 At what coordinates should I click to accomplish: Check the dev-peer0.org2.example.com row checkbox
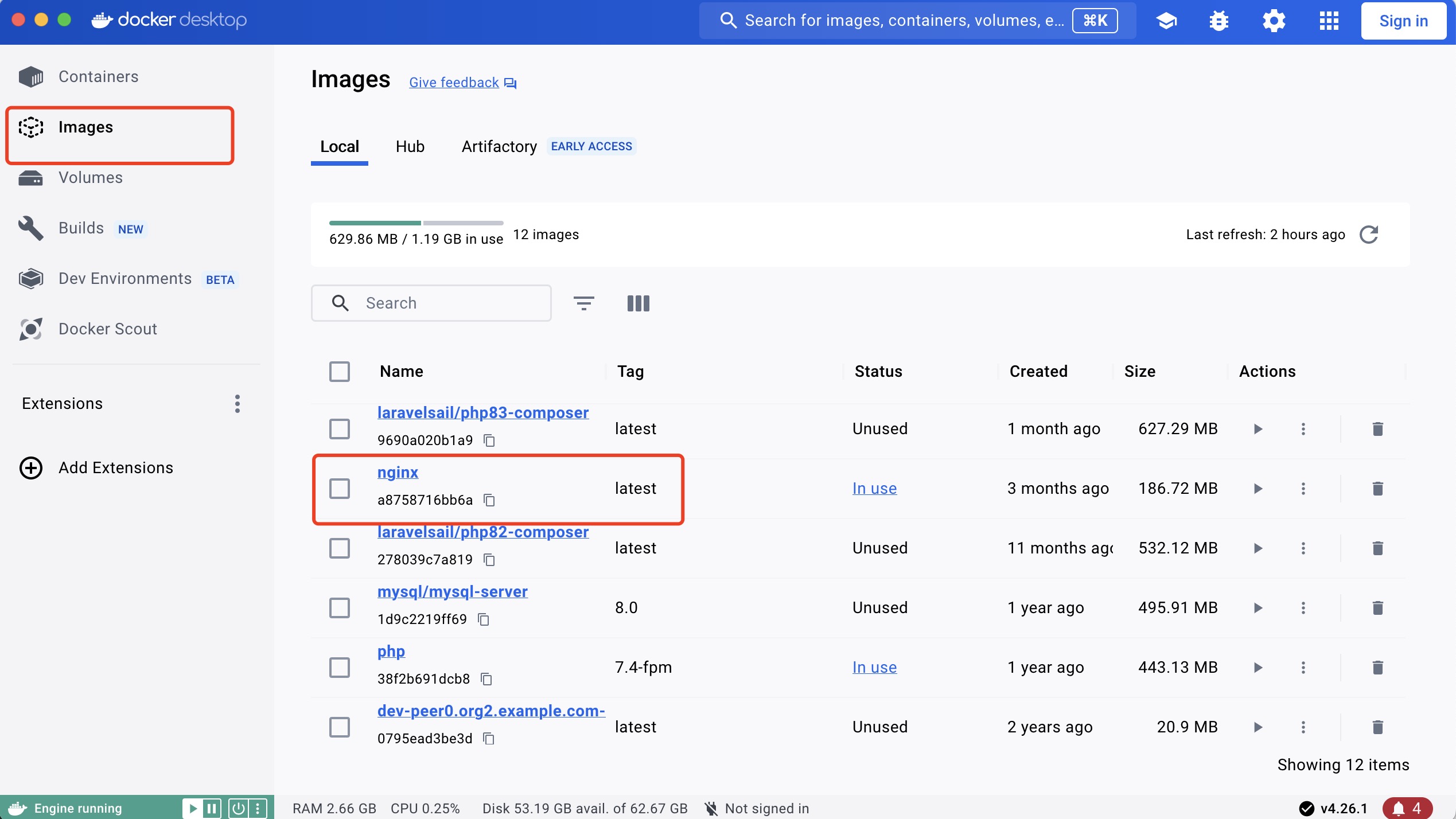pos(340,727)
